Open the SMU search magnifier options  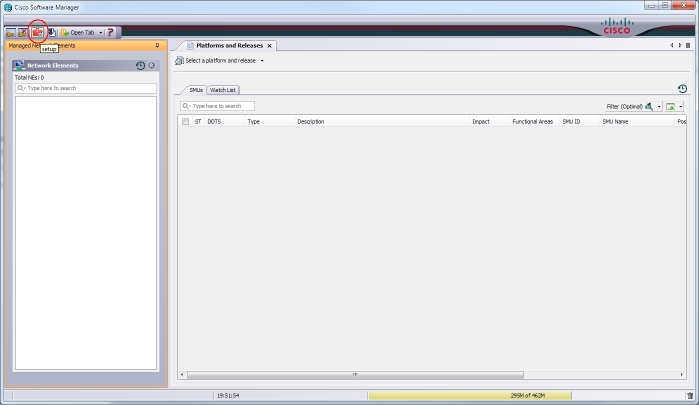(x=186, y=106)
